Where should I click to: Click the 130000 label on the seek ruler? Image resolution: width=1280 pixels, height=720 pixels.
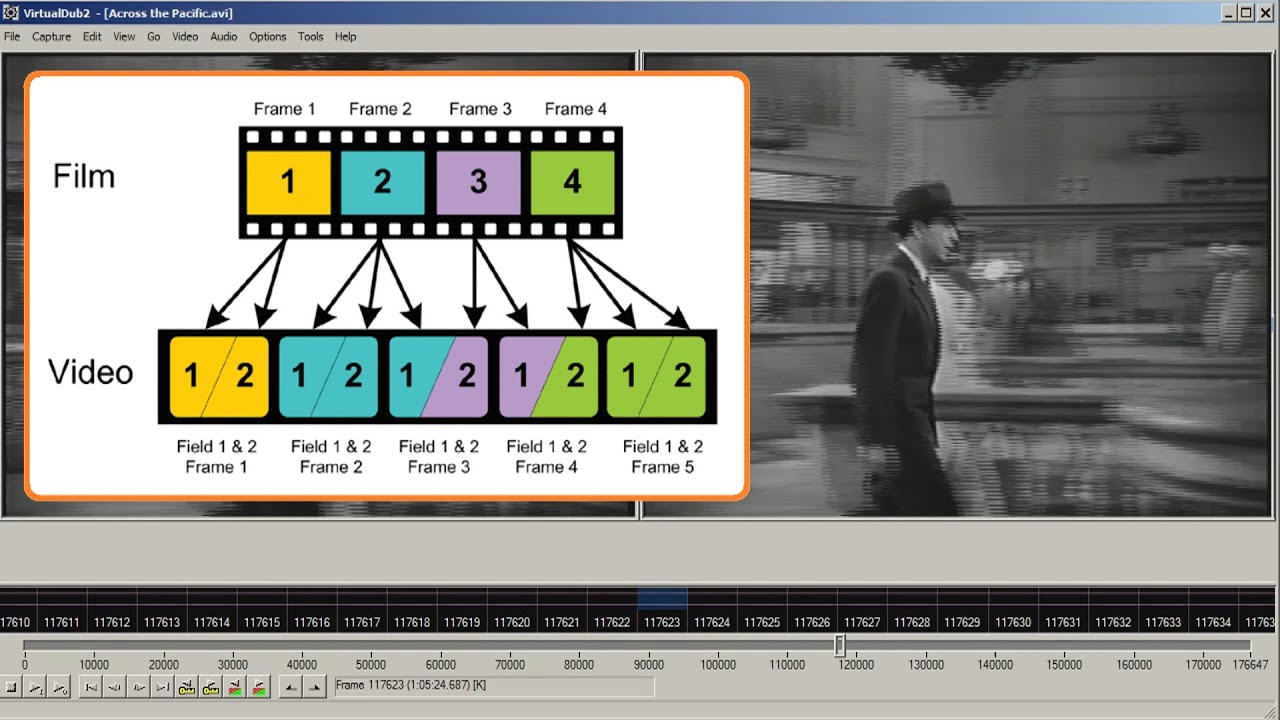[x=926, y=665]
